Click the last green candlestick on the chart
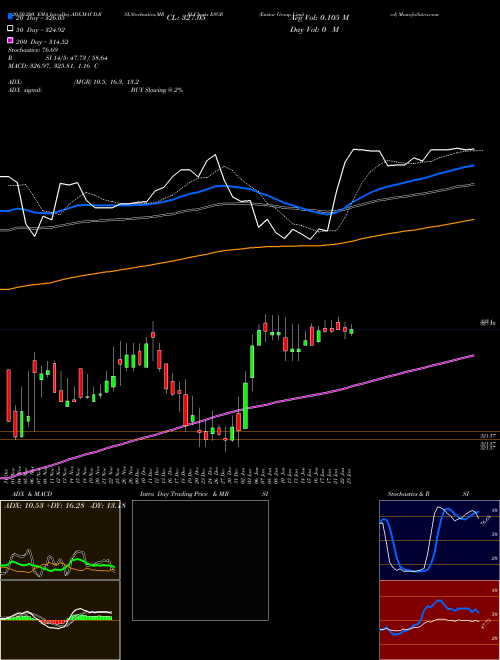500x660 pixels. [x=351, y=331]
